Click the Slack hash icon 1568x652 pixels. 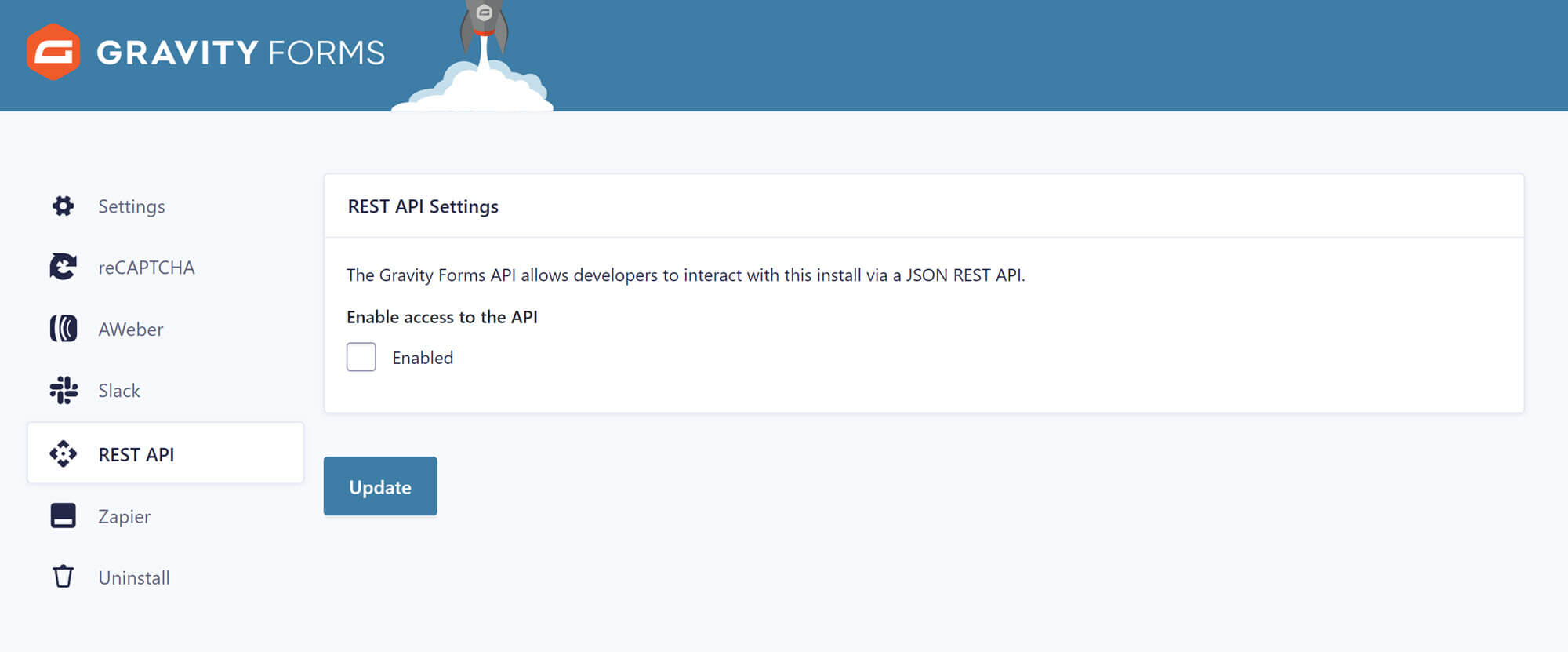point(64,390)
